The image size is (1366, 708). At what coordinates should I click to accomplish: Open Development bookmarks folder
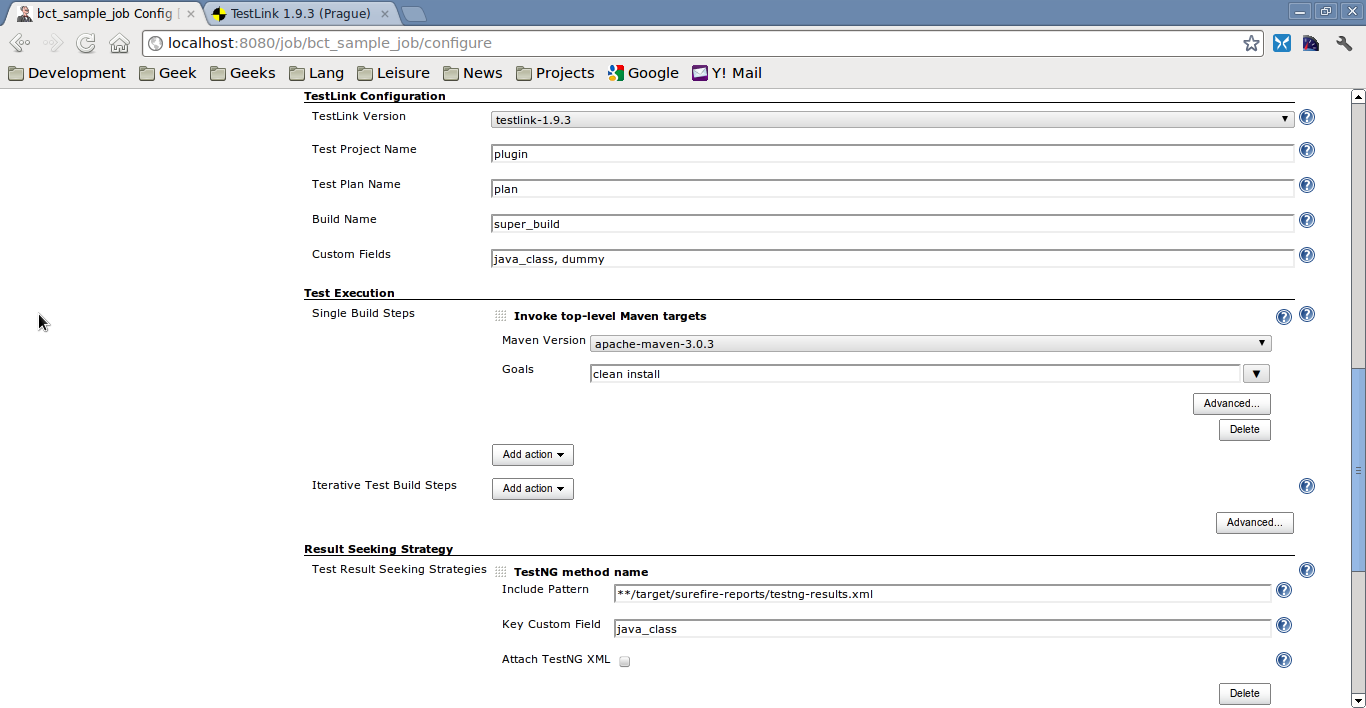[x=67, y=73]
